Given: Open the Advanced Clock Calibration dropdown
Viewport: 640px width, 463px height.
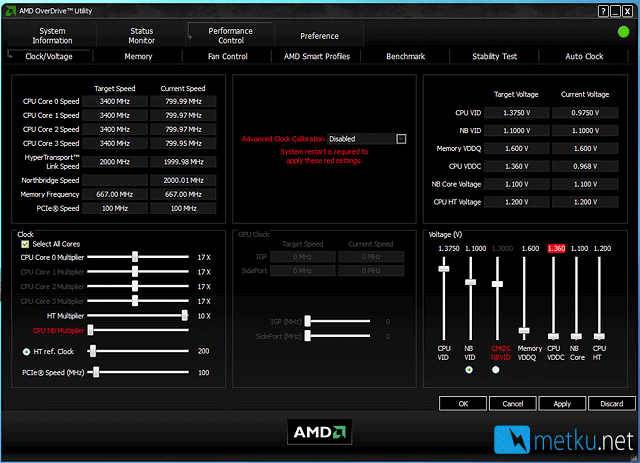Looking at the screenshot, I should [x=401, y=139].
